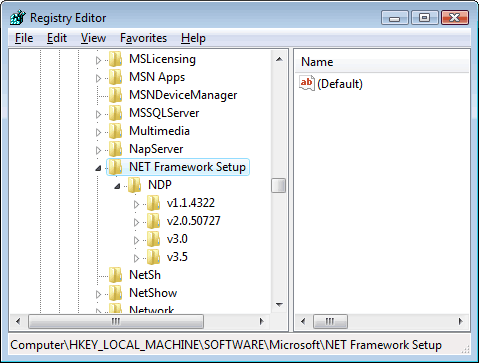This screenshot has width=479, height=363.
Task: Click the (Default) string value icon
Action: [307, 83]
